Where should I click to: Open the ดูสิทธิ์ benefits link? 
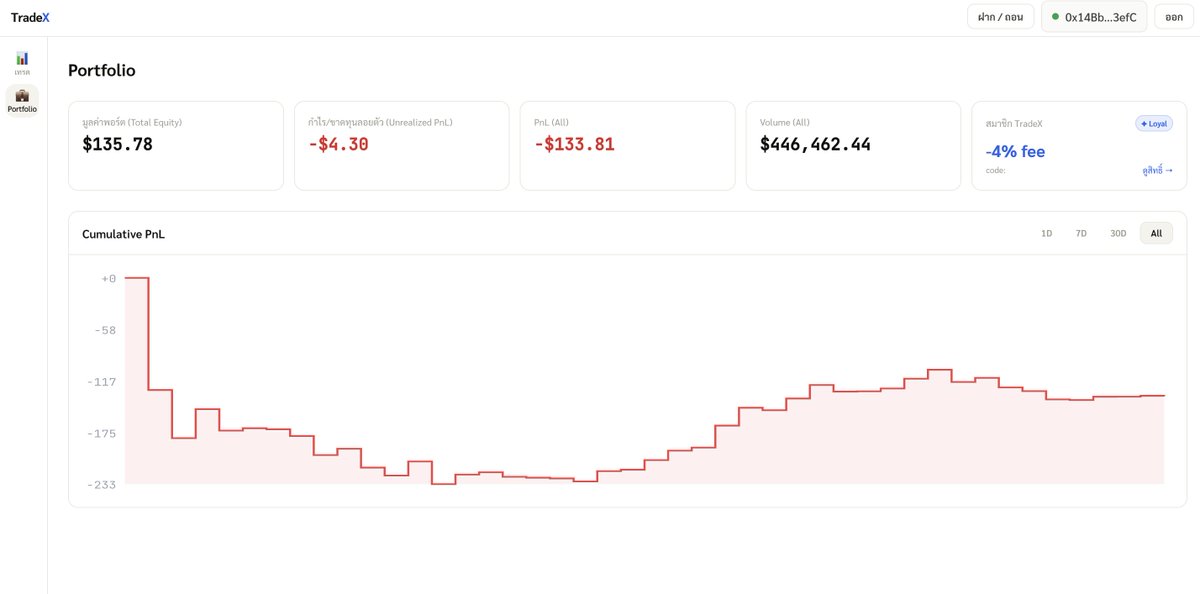(x=1158, y=170)
